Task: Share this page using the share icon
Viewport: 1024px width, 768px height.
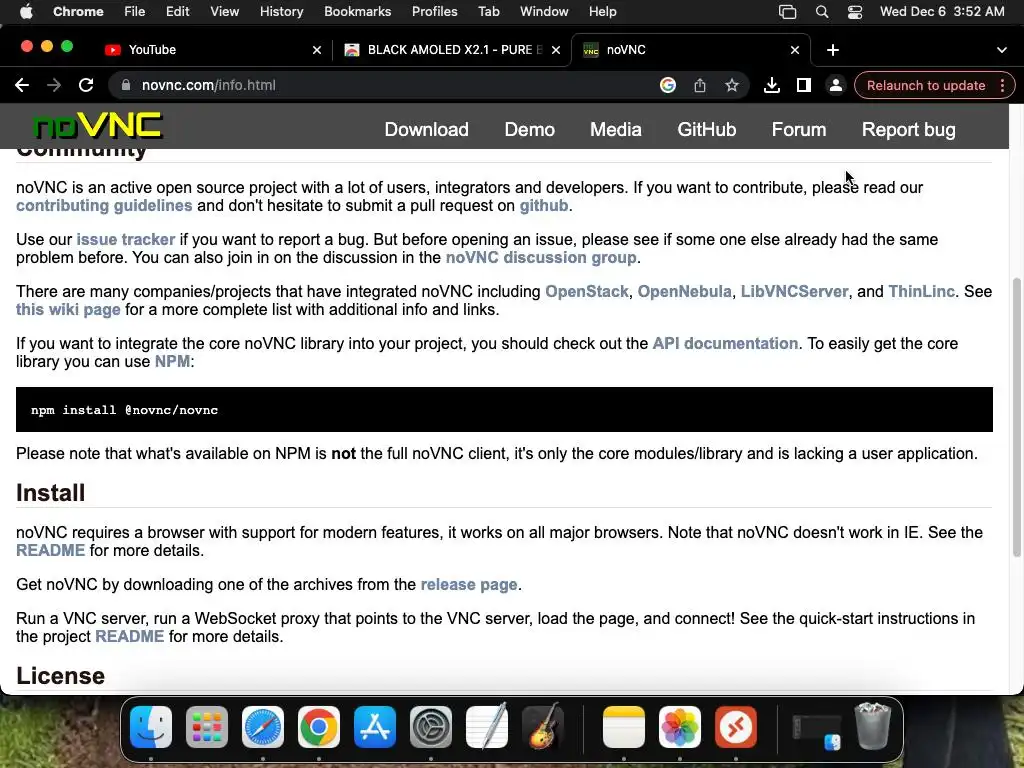Action: point(699,86)
